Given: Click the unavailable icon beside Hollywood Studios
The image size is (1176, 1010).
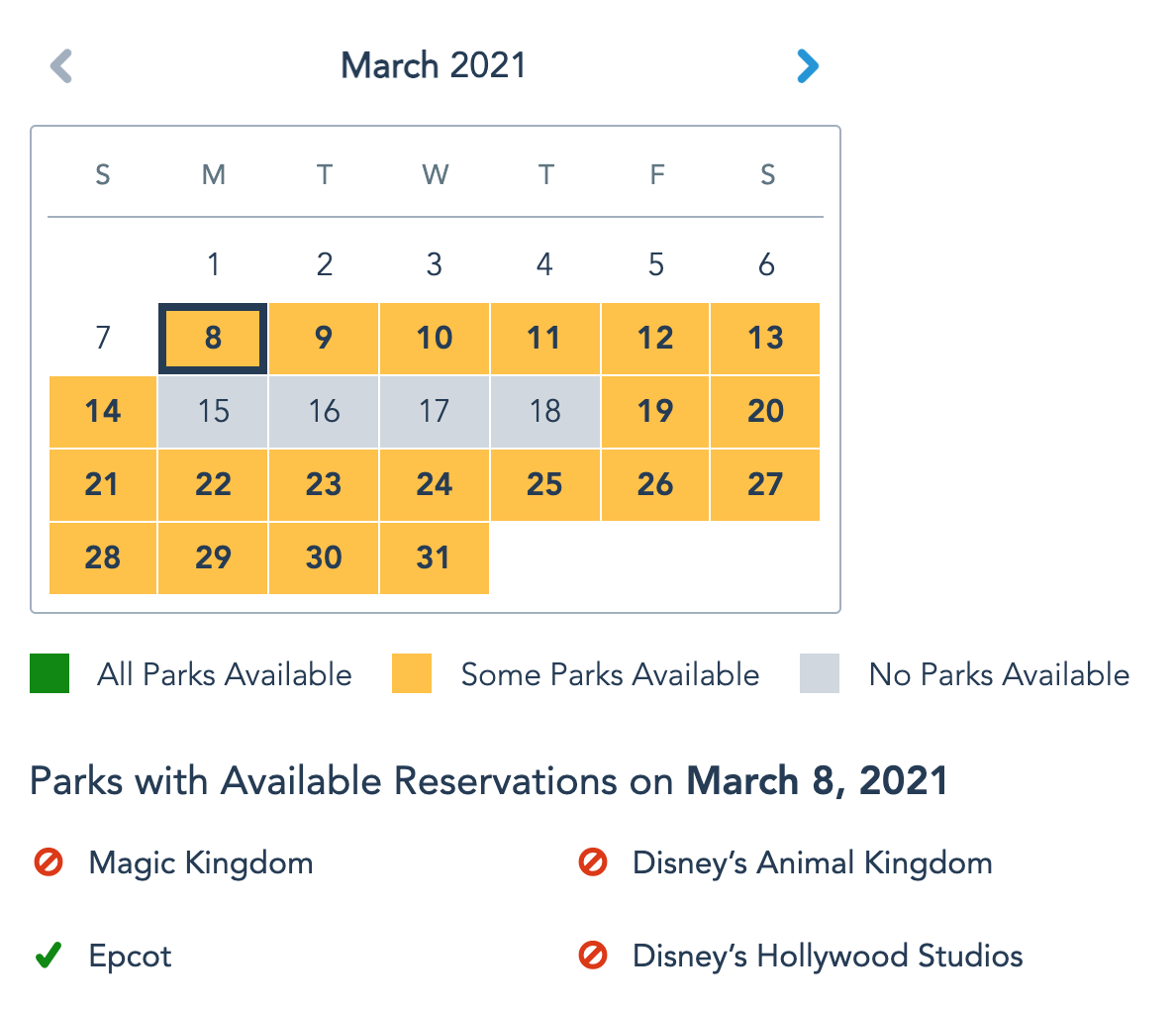Looking at the screenshot, I should (592, 956).
